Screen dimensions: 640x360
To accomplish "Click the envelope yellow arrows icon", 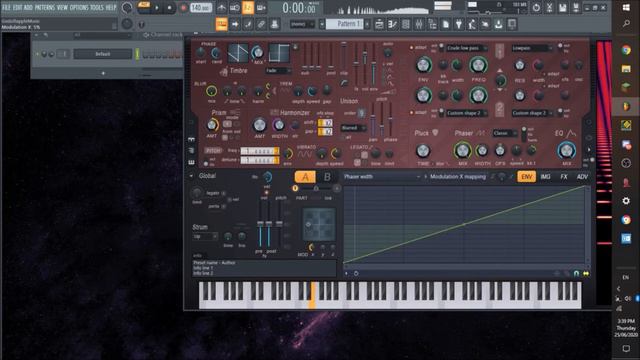I will coord(586,273).
